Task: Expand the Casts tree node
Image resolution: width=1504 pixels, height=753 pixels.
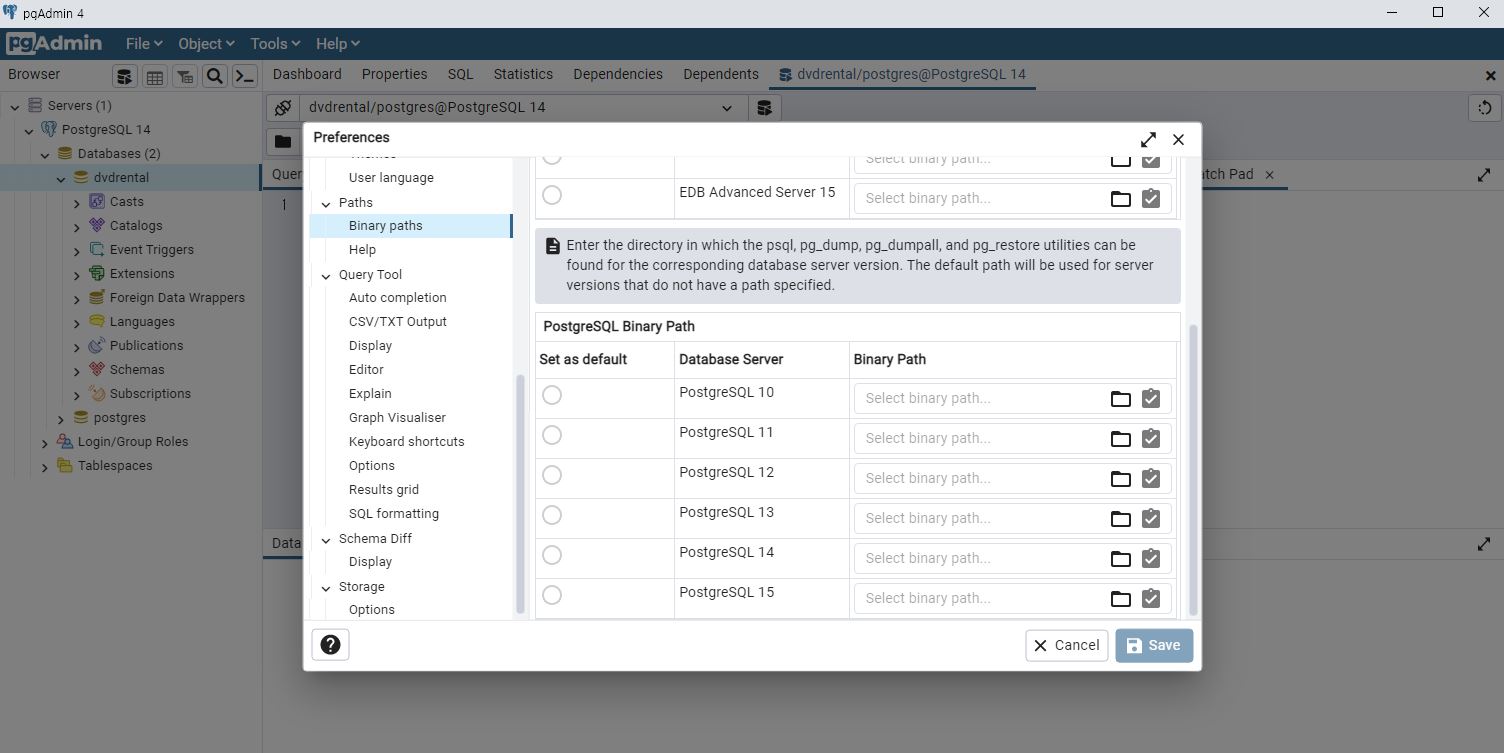Action: click(77, 202)
